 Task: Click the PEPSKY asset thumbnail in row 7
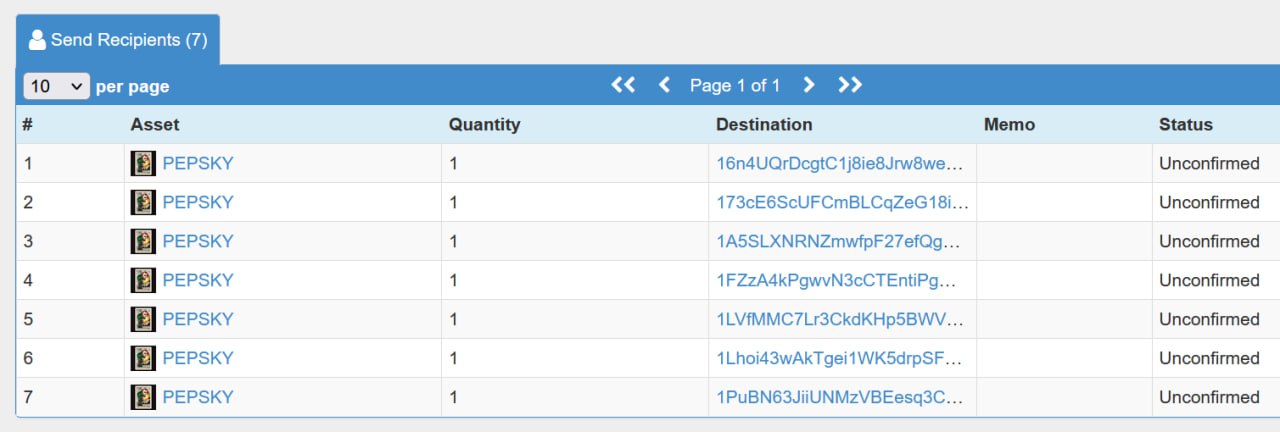click(143, 397)
